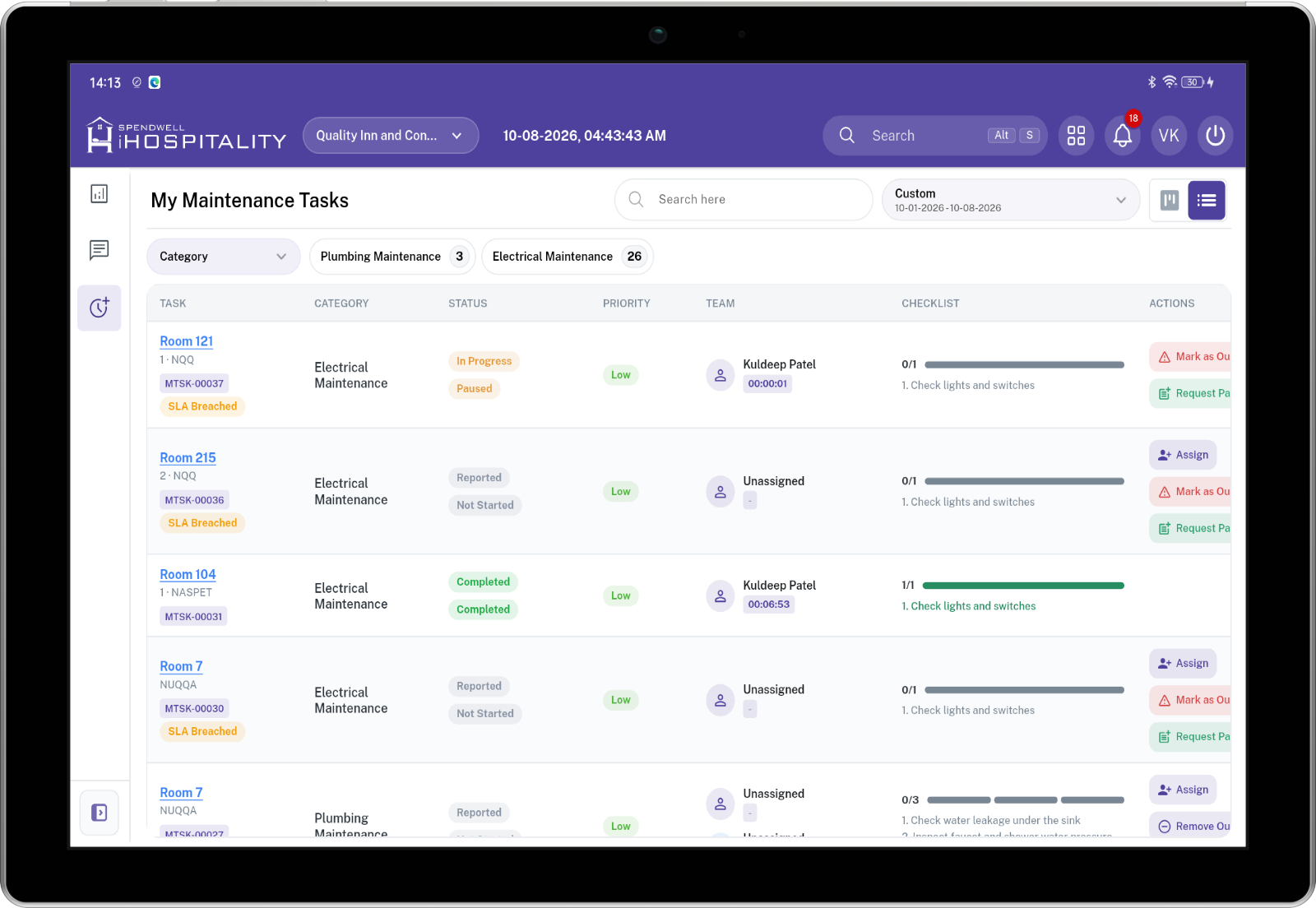Image resolution: width=1316 pixels, height=908 pixels.
Task: Open the messages icon in sidebar
Action: coord(99,250)
